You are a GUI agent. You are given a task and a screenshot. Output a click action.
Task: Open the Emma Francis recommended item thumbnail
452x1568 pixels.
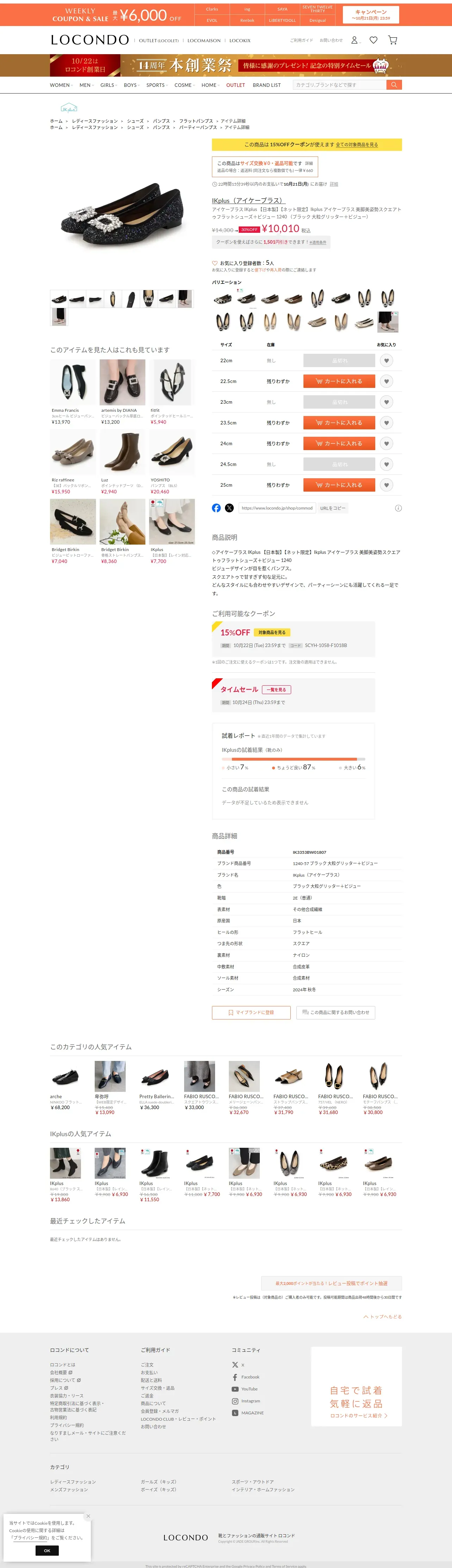click(x=73, y=382)
